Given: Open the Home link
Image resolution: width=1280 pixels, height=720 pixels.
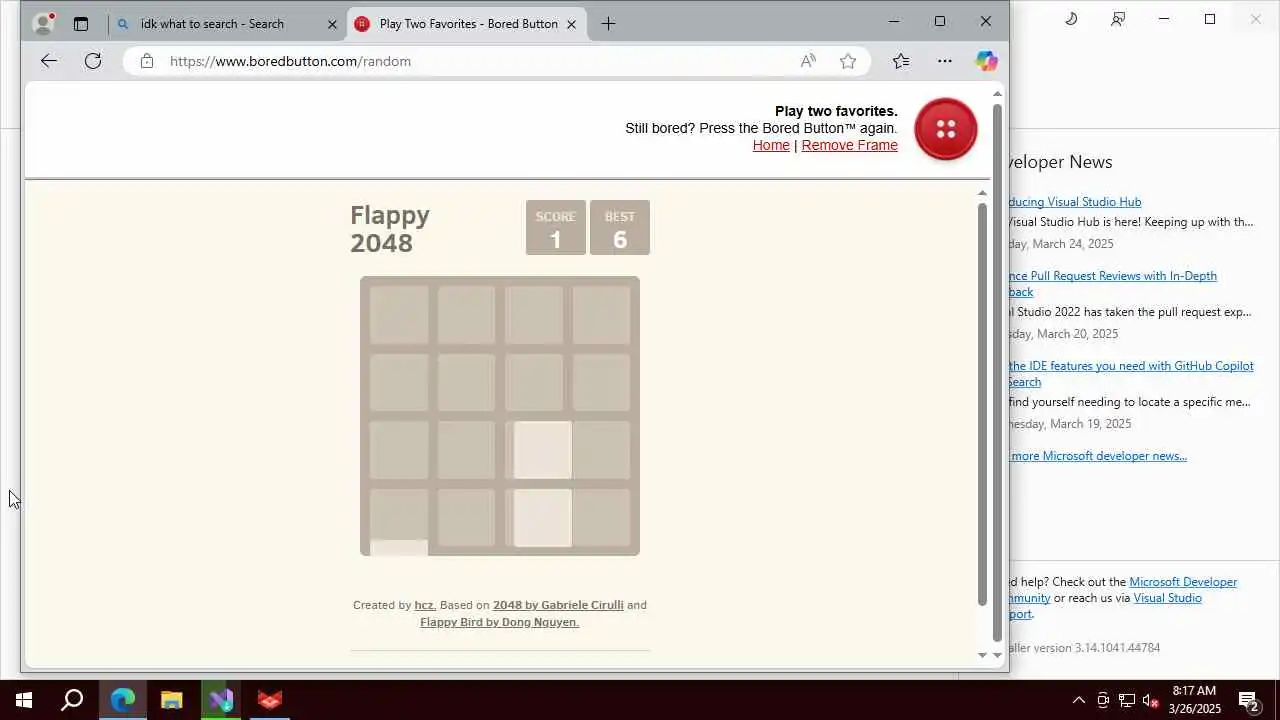Looking at the screenshot, I should [x=771, y=145].
